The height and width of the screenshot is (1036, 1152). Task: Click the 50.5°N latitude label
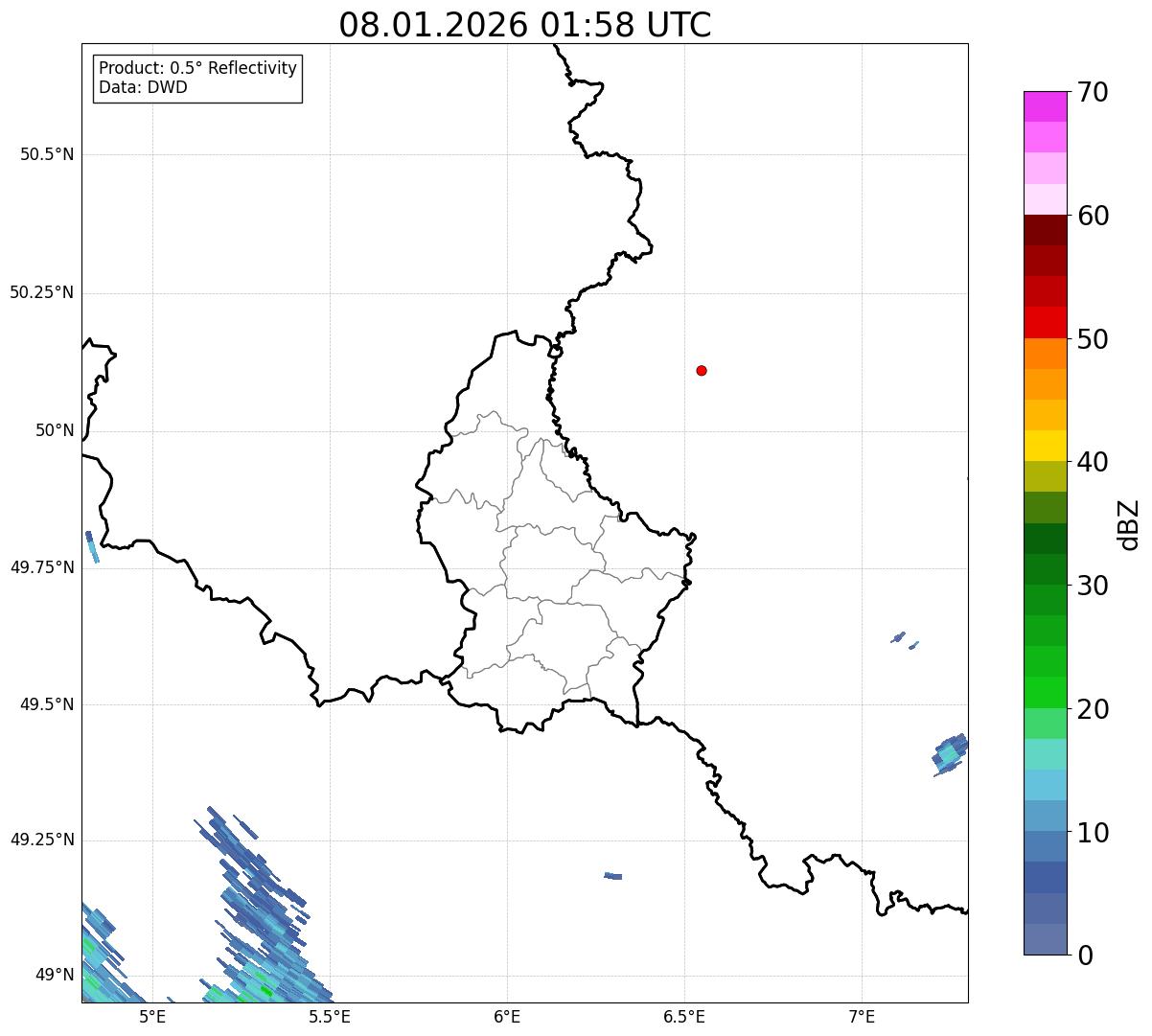pyautogui.click(x=47, y=155)
